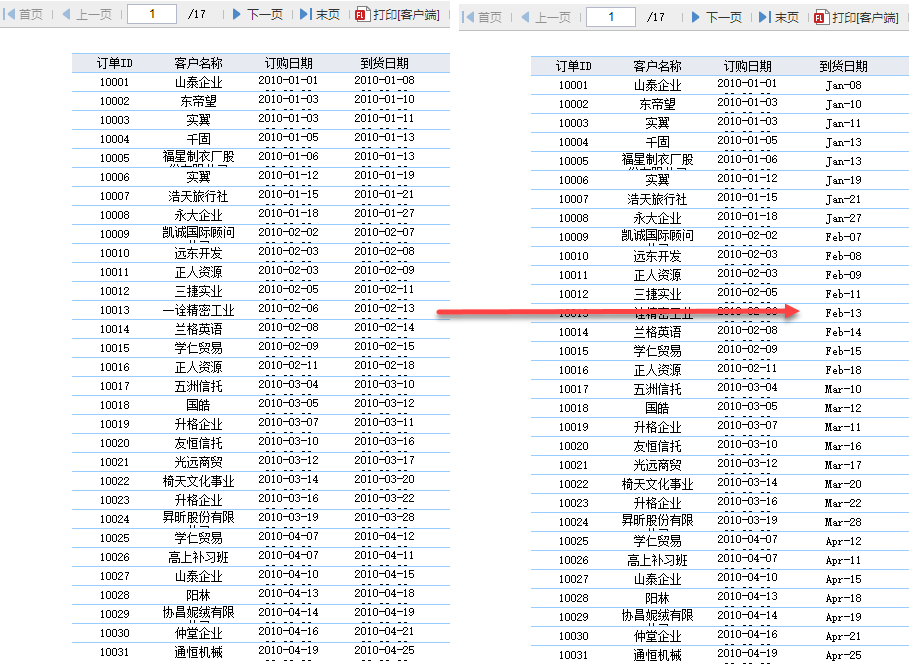This screenshot has width=909, height=664.
Task: Click the right report's page number field
Action: click(x=611, y=17)
